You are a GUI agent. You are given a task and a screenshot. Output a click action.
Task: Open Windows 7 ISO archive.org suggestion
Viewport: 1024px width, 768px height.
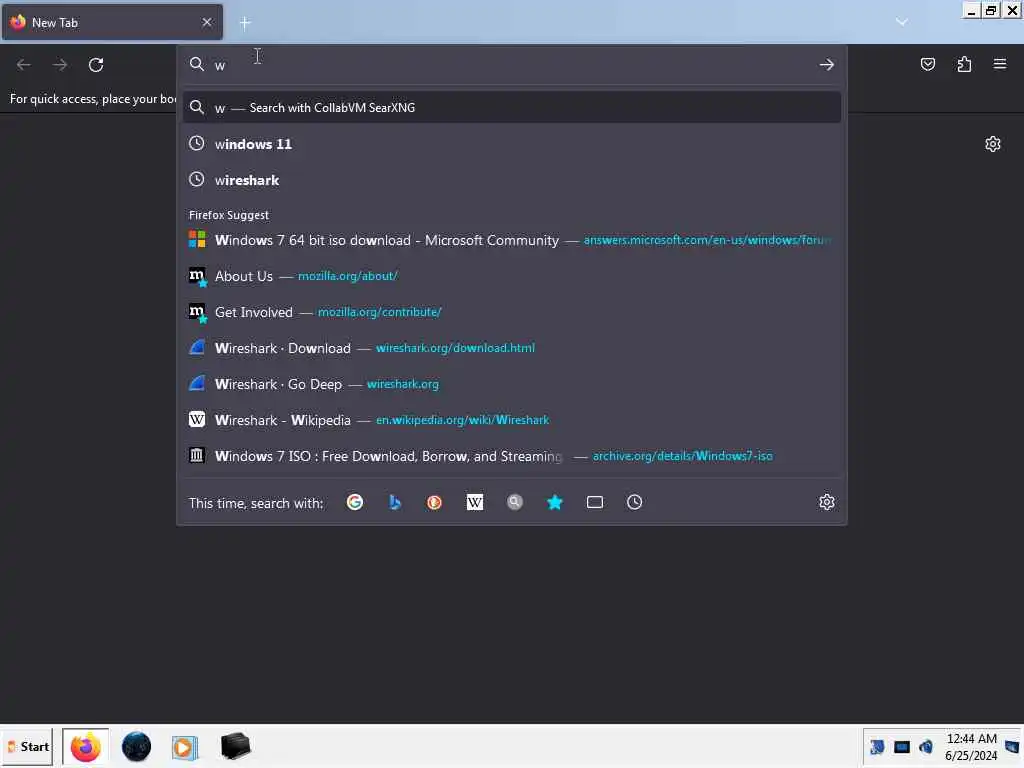512,456
